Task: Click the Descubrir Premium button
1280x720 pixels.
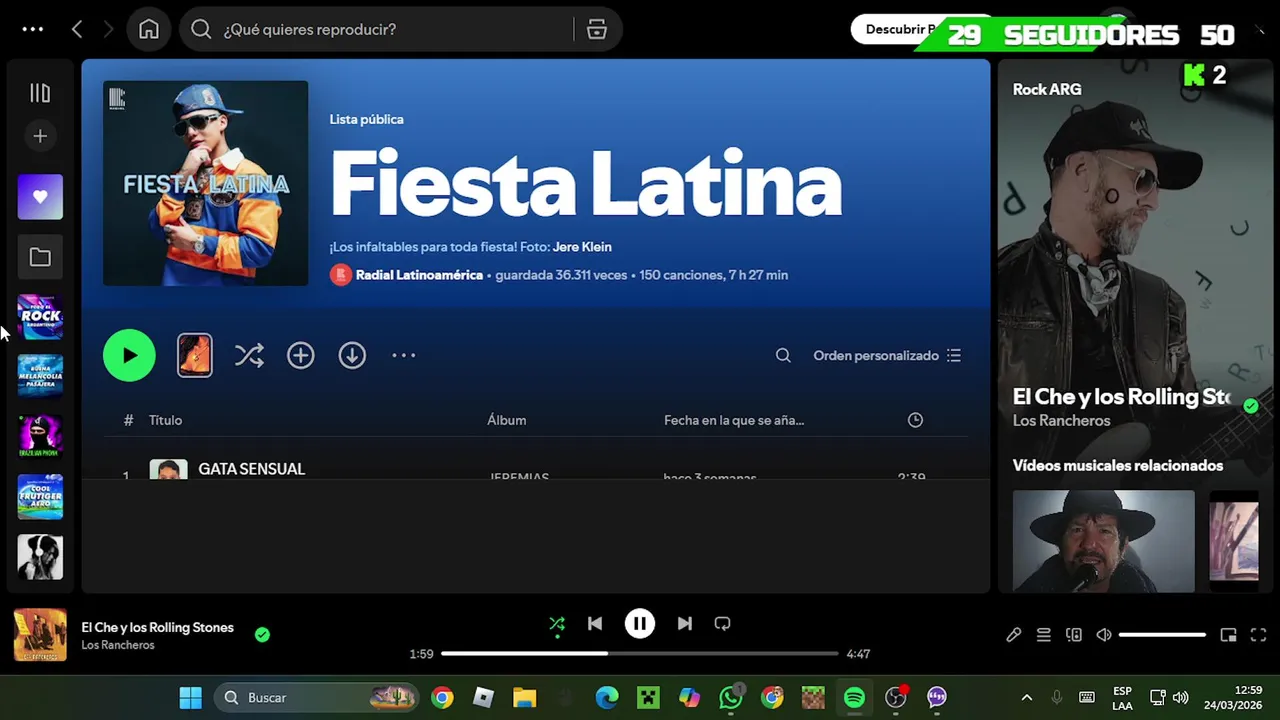Action: pyautogui.click(x=900, y=29)
